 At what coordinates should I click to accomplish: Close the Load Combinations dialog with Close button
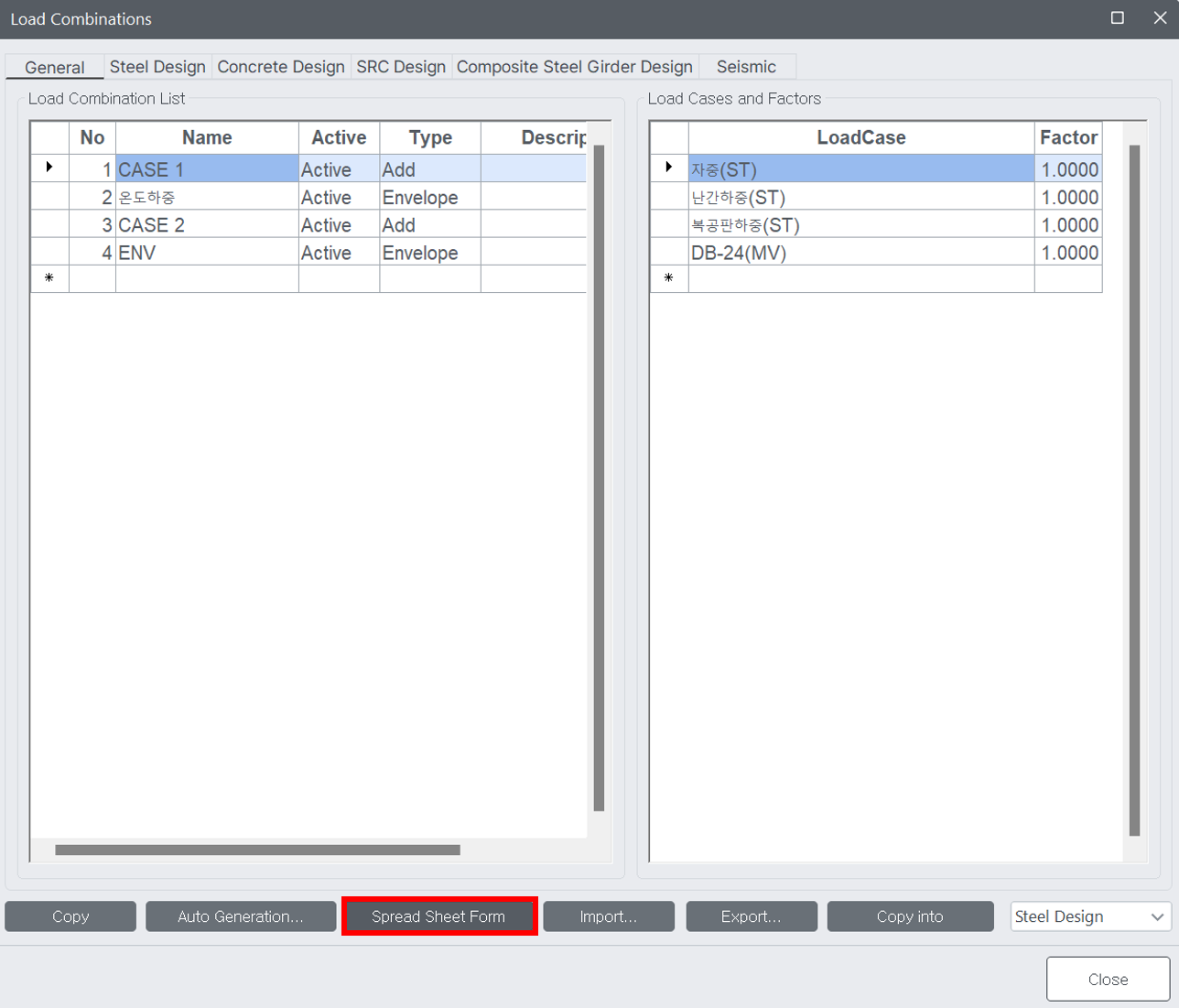[x=1109, y=980]
